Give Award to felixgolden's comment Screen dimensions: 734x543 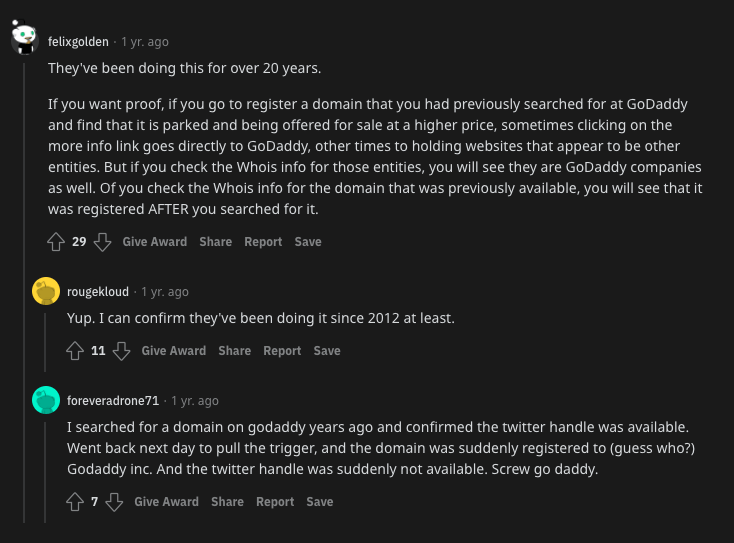(x=154, y=242)
